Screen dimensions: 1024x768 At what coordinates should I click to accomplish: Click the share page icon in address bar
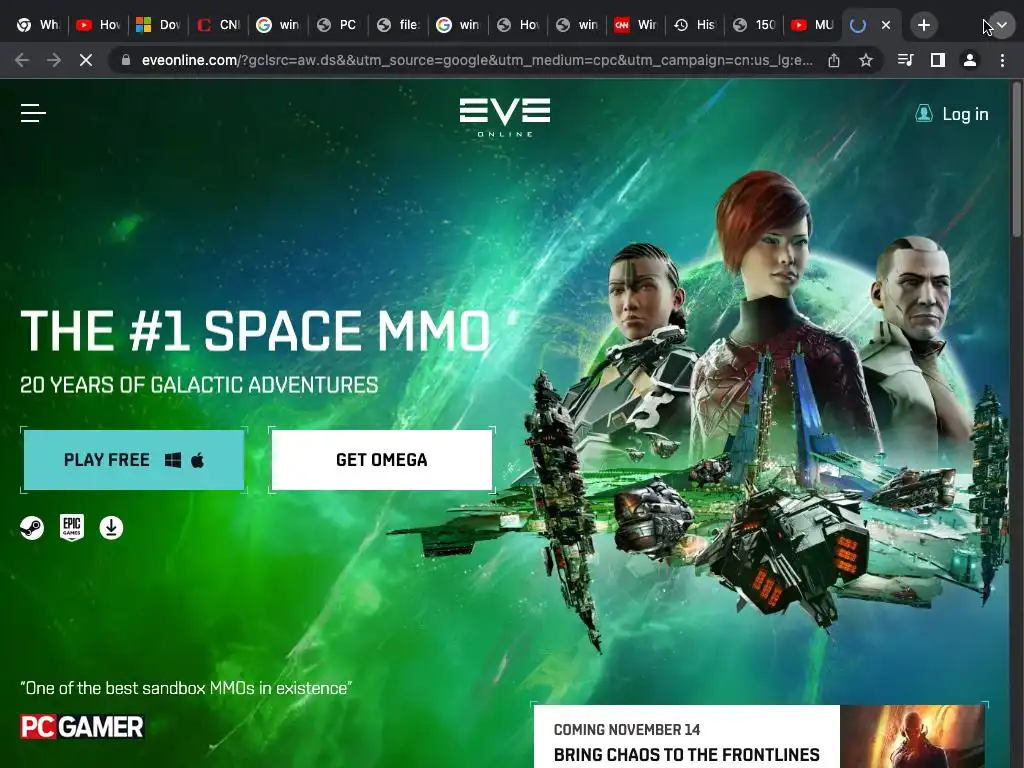(834, 60)
